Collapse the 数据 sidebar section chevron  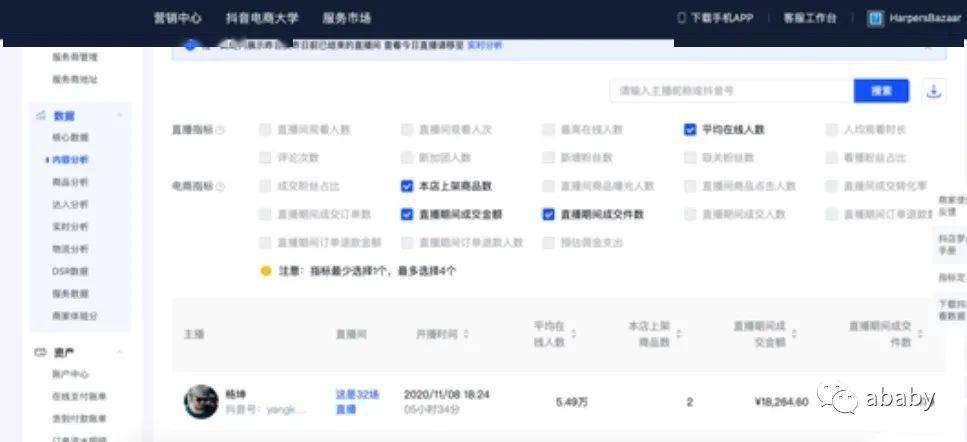coord(119,115)
